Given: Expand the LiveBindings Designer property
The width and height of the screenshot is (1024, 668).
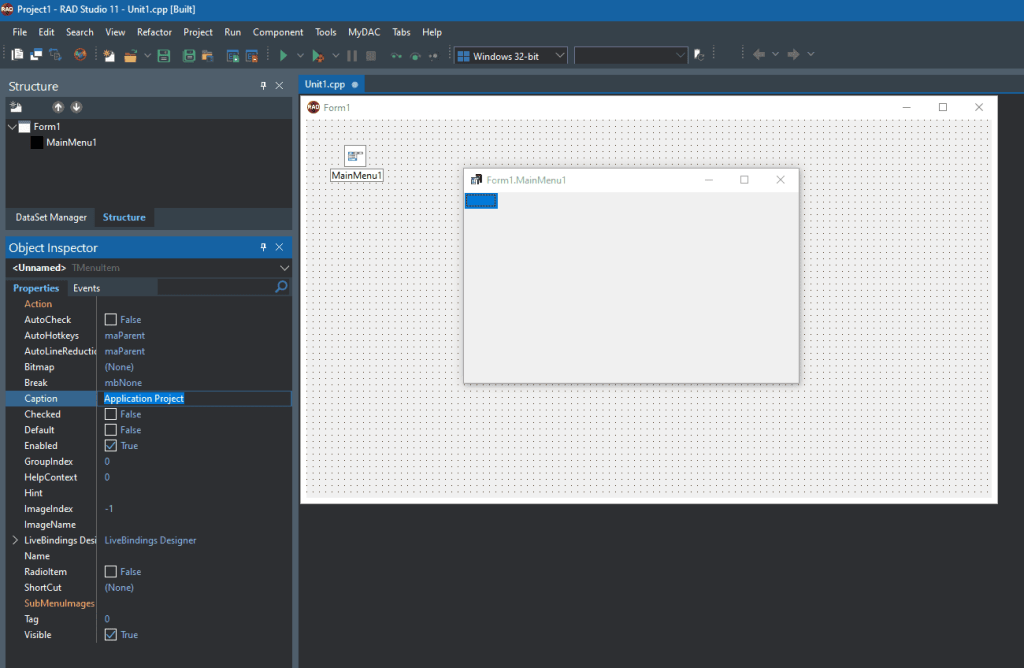Looking at the screenshot, I should [x=15, y=540].
